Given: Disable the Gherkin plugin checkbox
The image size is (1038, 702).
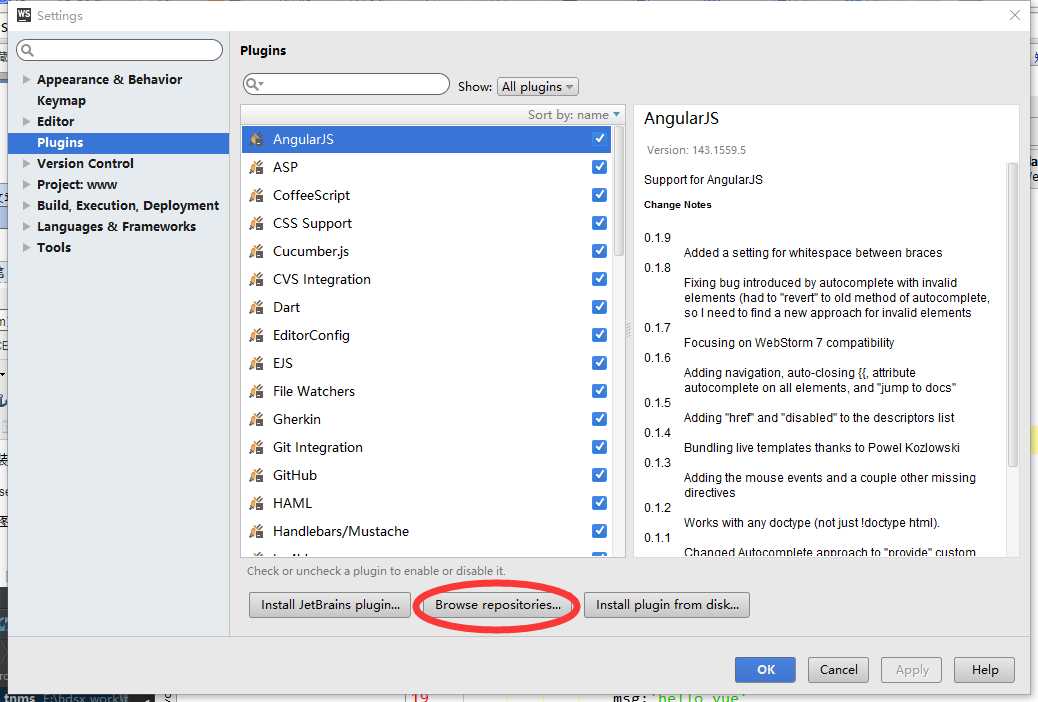Looking at the screenshot, I should pos(599,419).
